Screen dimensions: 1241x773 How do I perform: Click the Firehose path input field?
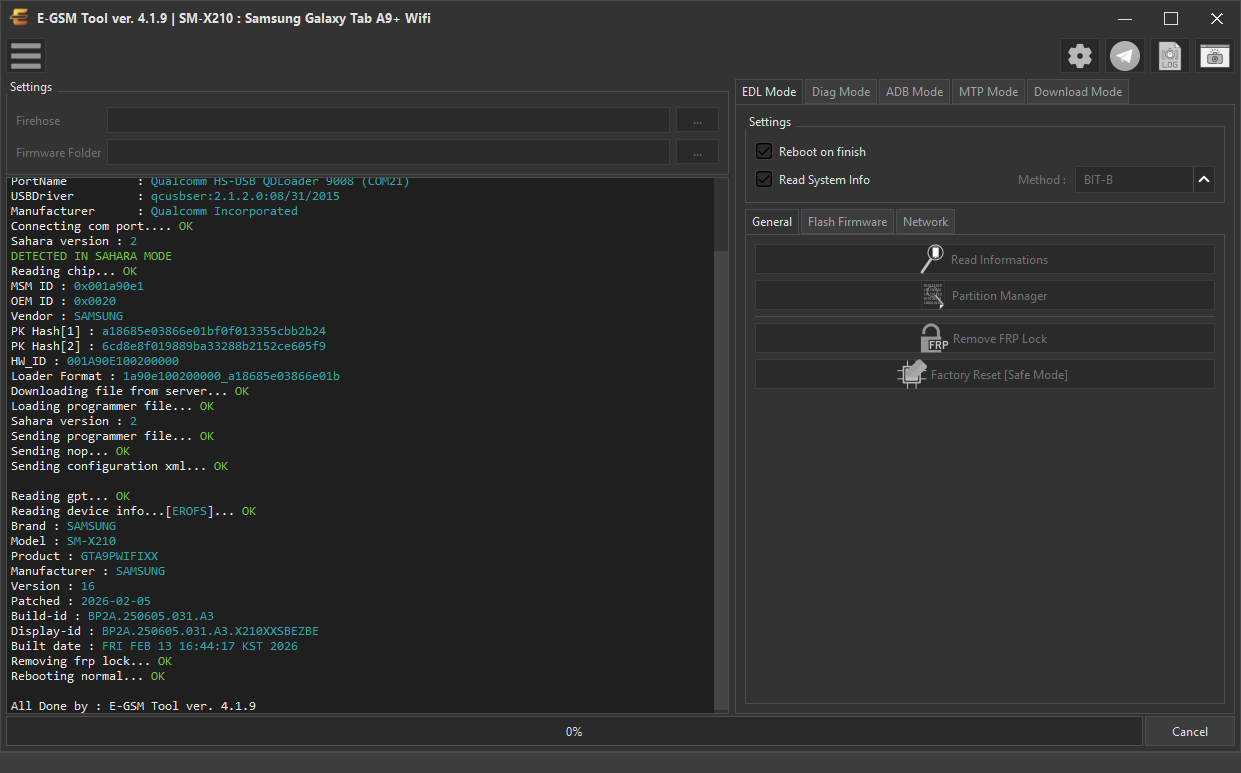point(388,120)
